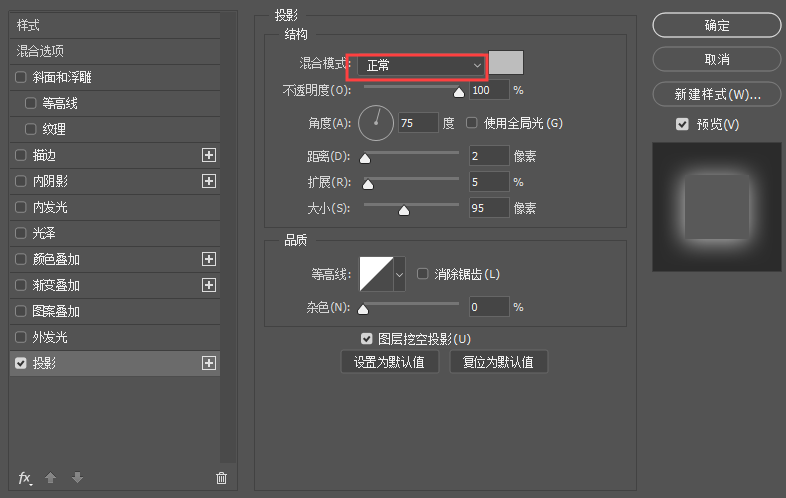The height and width of the screenshot is (498, 786).
Task: Click the 扩展 value field showing 5
Action: pyautogui.click(x=489, y=182)
